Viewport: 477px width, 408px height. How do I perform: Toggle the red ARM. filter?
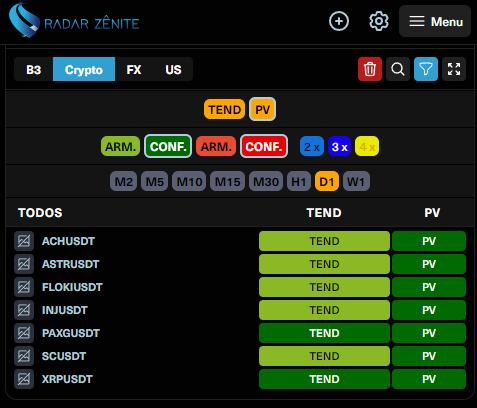coord(216,146)
